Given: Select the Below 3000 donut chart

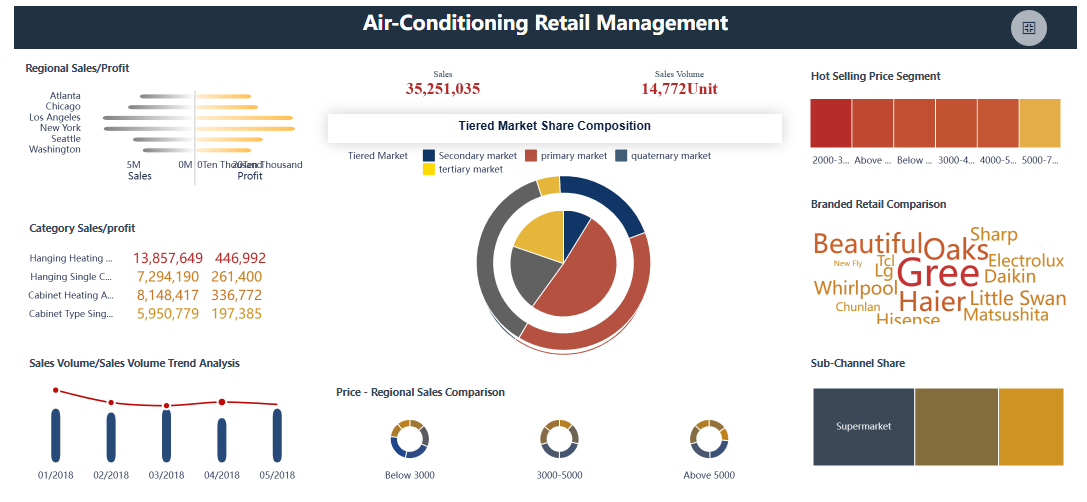Looking at the screenshot, I should [410, 439].
